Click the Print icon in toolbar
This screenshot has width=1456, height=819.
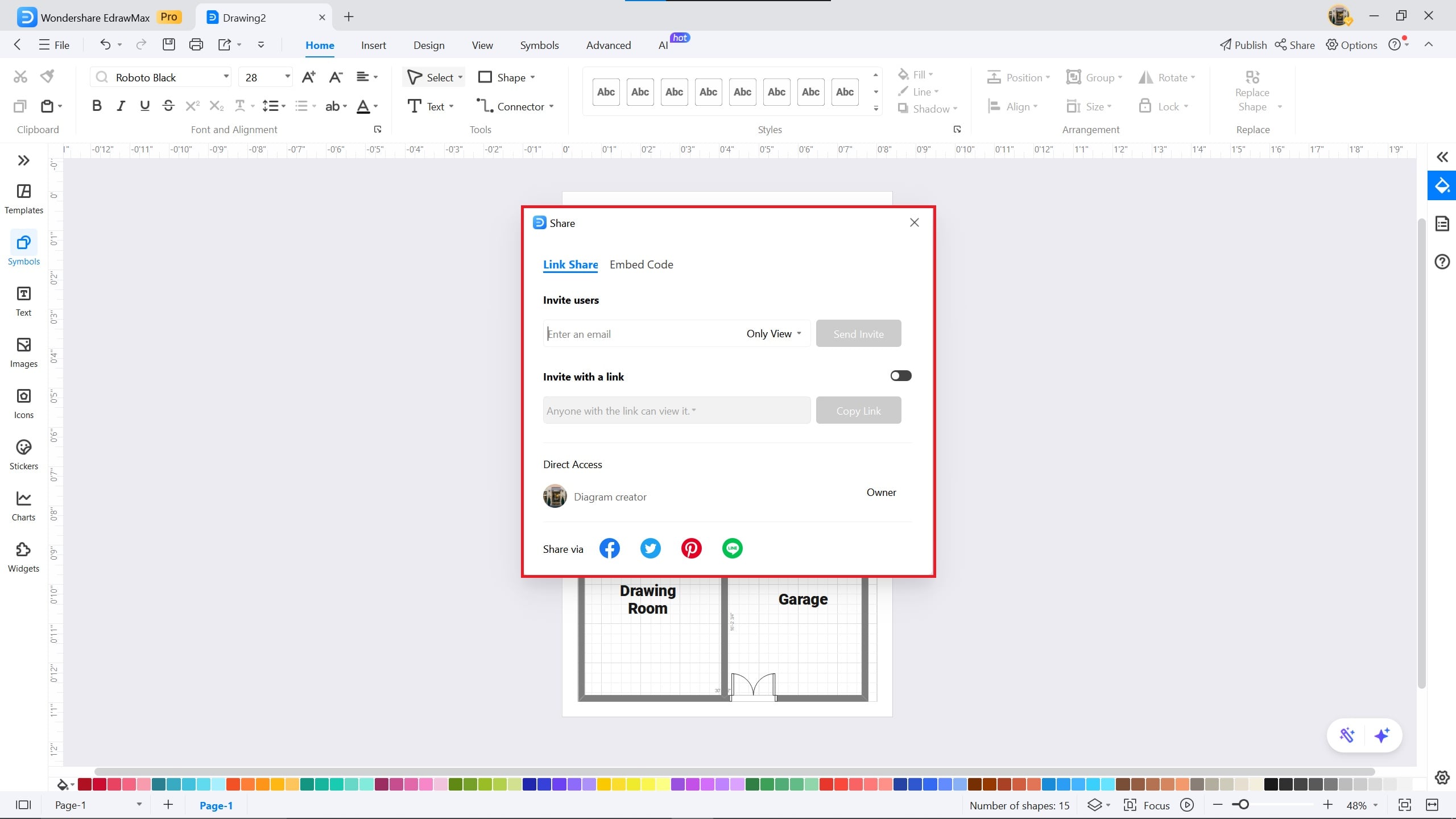coord(196,44)
